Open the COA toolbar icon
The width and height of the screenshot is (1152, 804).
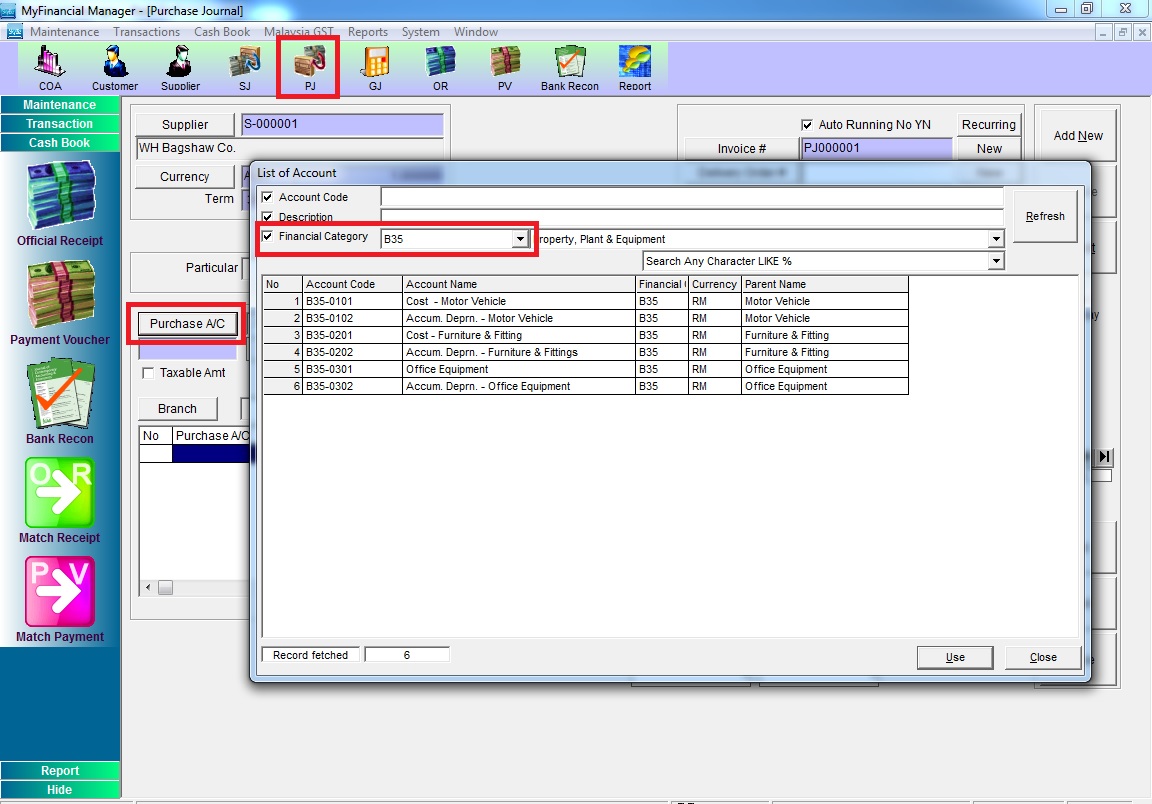[50, 66]
